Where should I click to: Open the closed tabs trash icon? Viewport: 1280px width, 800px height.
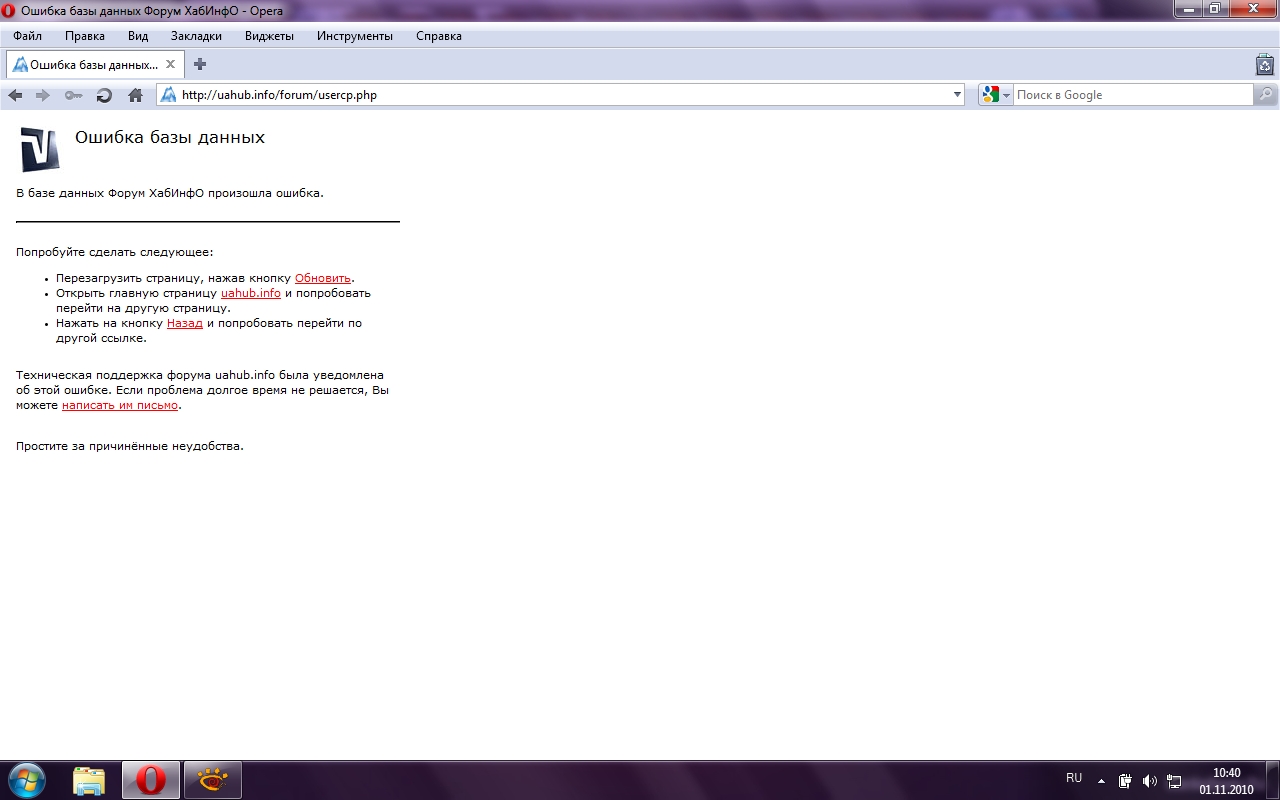point(1264,65)
